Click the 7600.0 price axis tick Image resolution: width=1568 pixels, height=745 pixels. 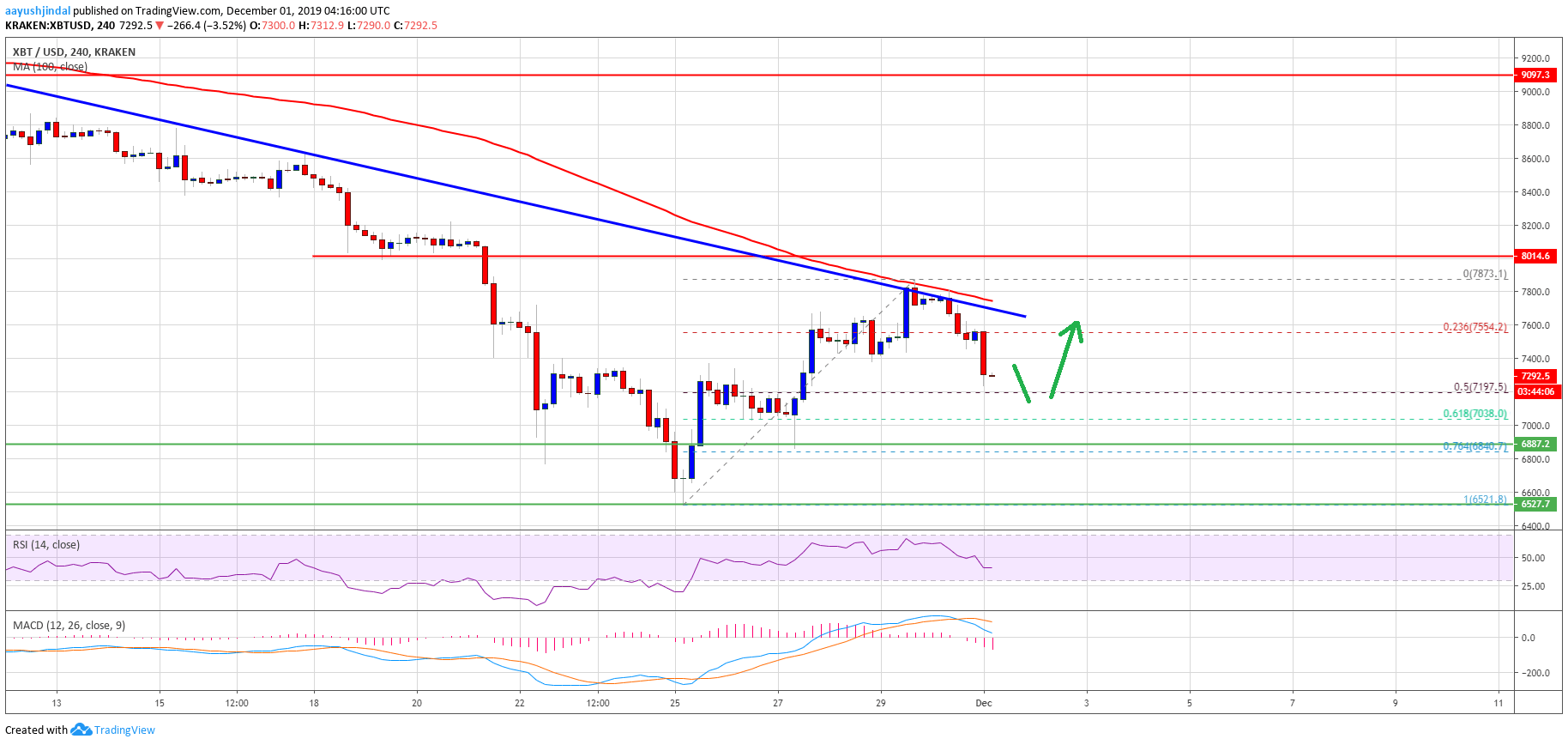(1535, 325)
